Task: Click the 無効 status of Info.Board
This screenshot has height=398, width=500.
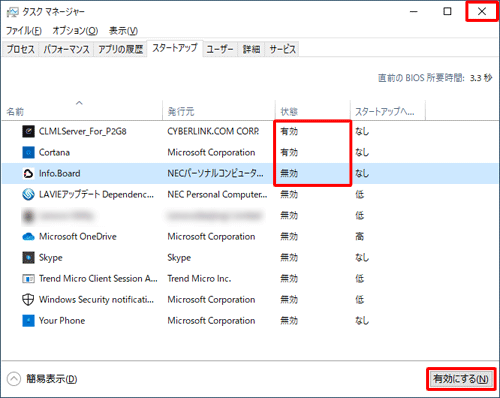Action: [x=289, y=173]
